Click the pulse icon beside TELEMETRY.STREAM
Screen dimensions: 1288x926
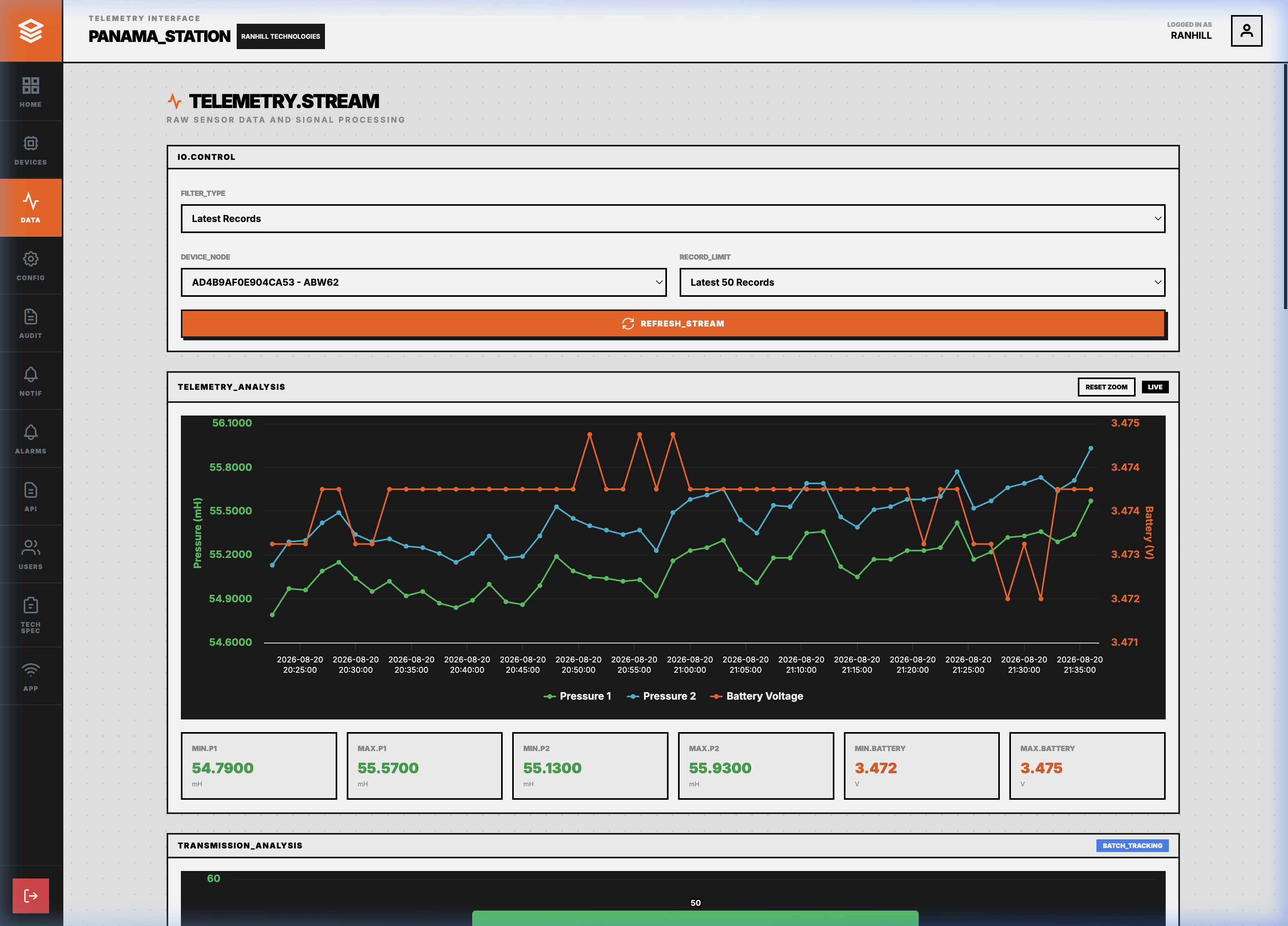[174, 101]
